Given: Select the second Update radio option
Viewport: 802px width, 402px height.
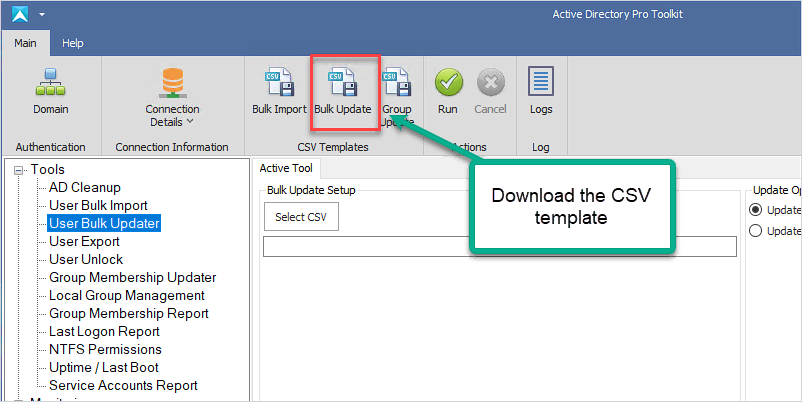Looking at the screenshot, I should 755,231.
